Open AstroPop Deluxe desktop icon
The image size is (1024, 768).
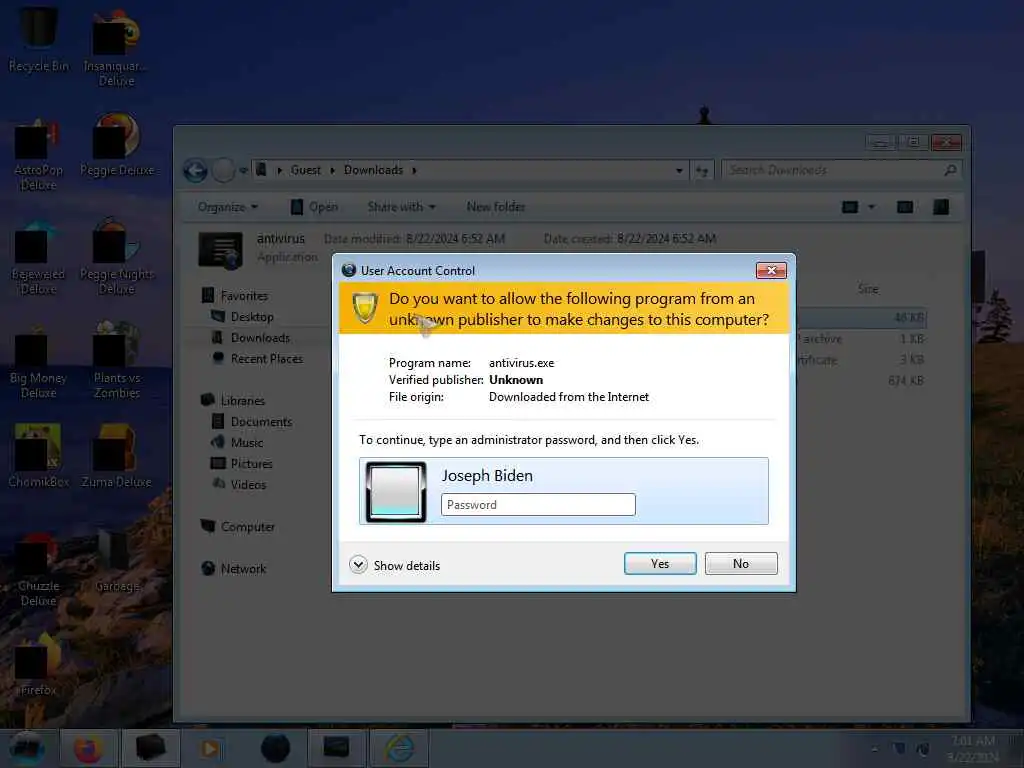point(39,155)
